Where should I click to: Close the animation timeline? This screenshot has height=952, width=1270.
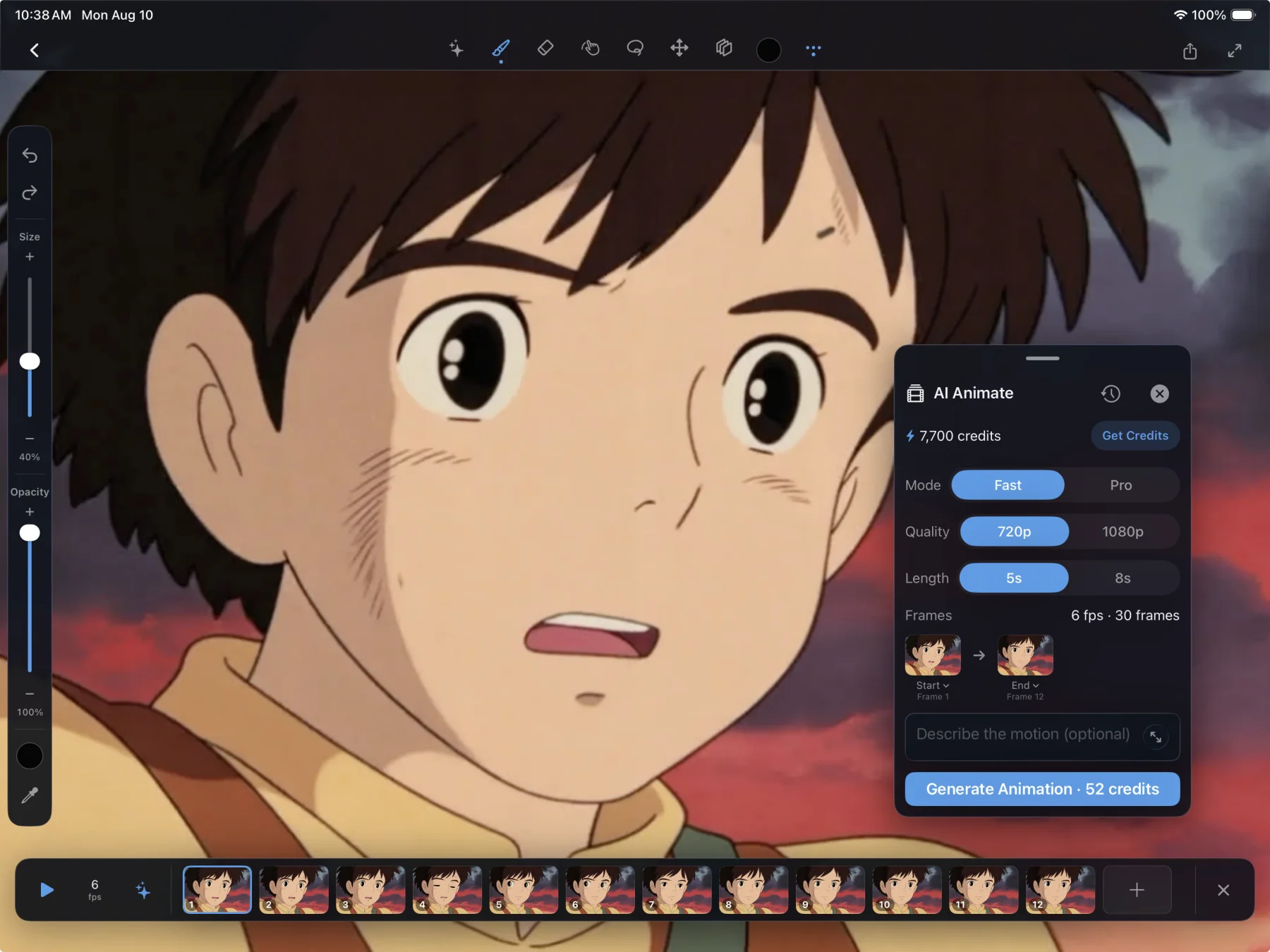[x=1223, y=890]
